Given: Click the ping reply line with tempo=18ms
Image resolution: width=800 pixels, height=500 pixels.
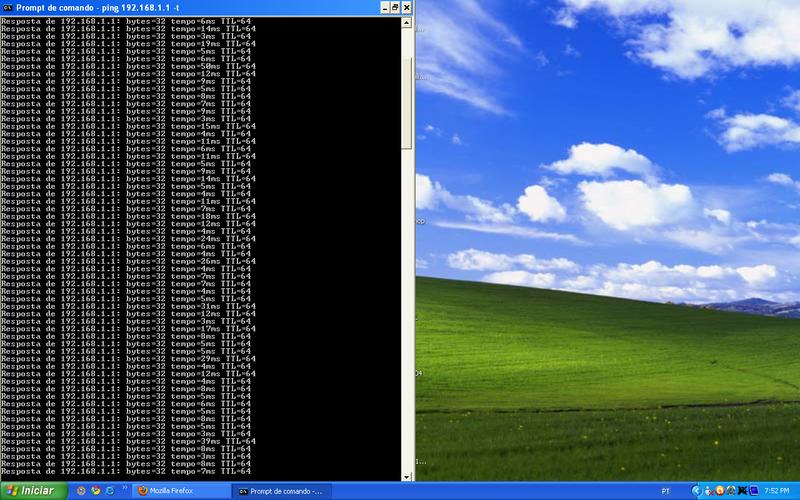Looking at the screenshot, I should [x=129, y=216].
